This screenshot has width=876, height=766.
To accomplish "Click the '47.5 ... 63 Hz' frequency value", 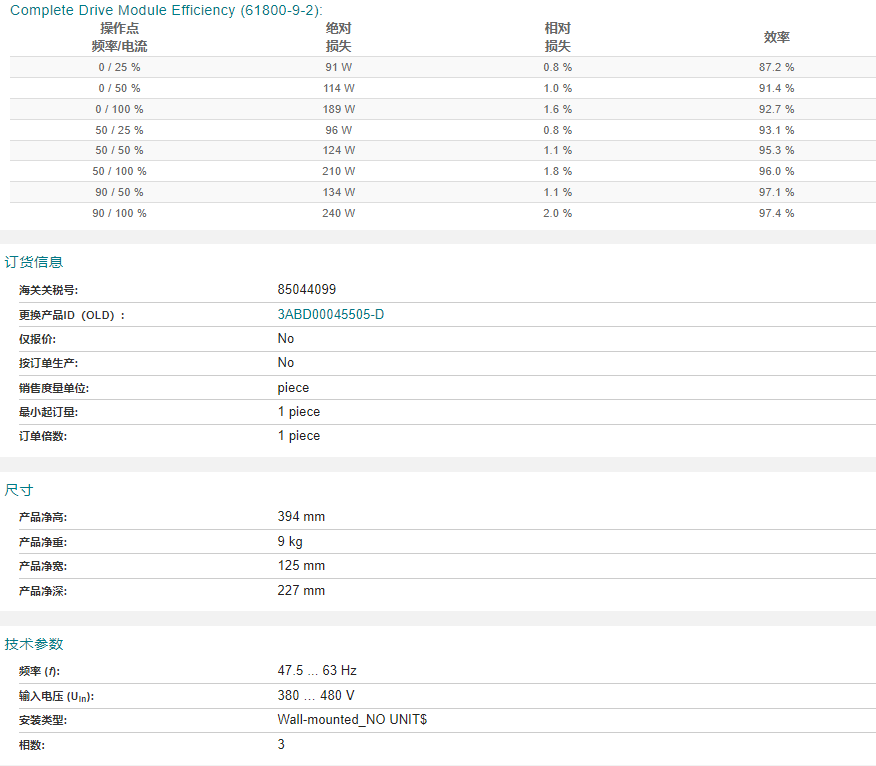I will pyautogui.click(x=317, y=670).
